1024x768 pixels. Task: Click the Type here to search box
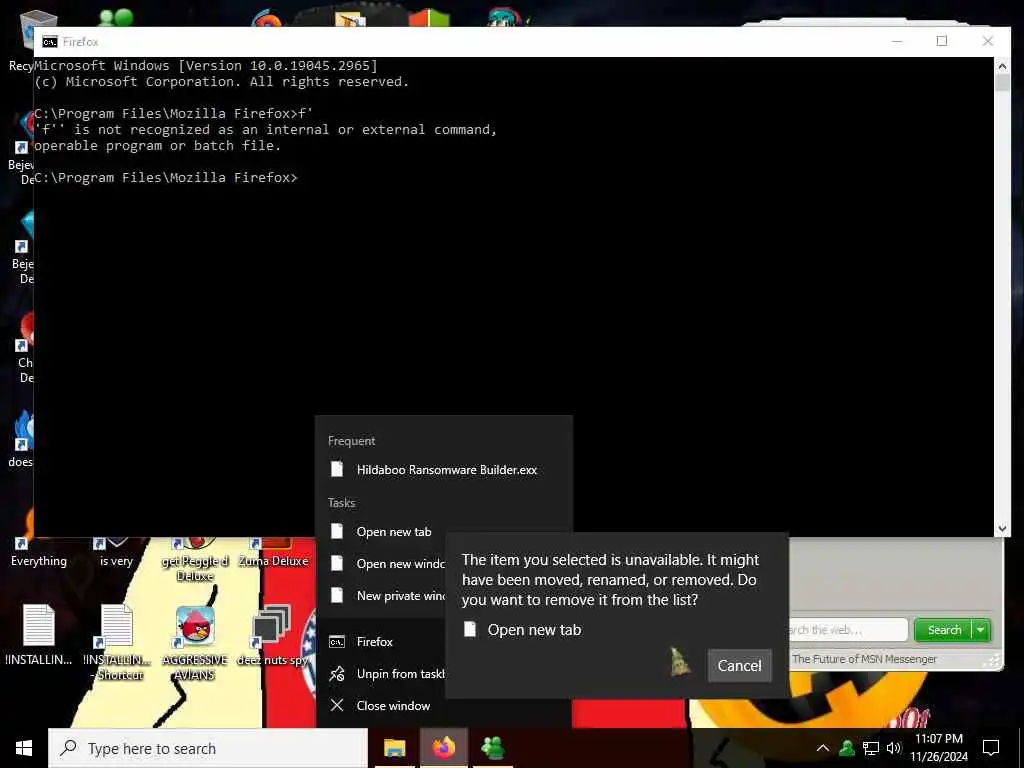[208, 748]
